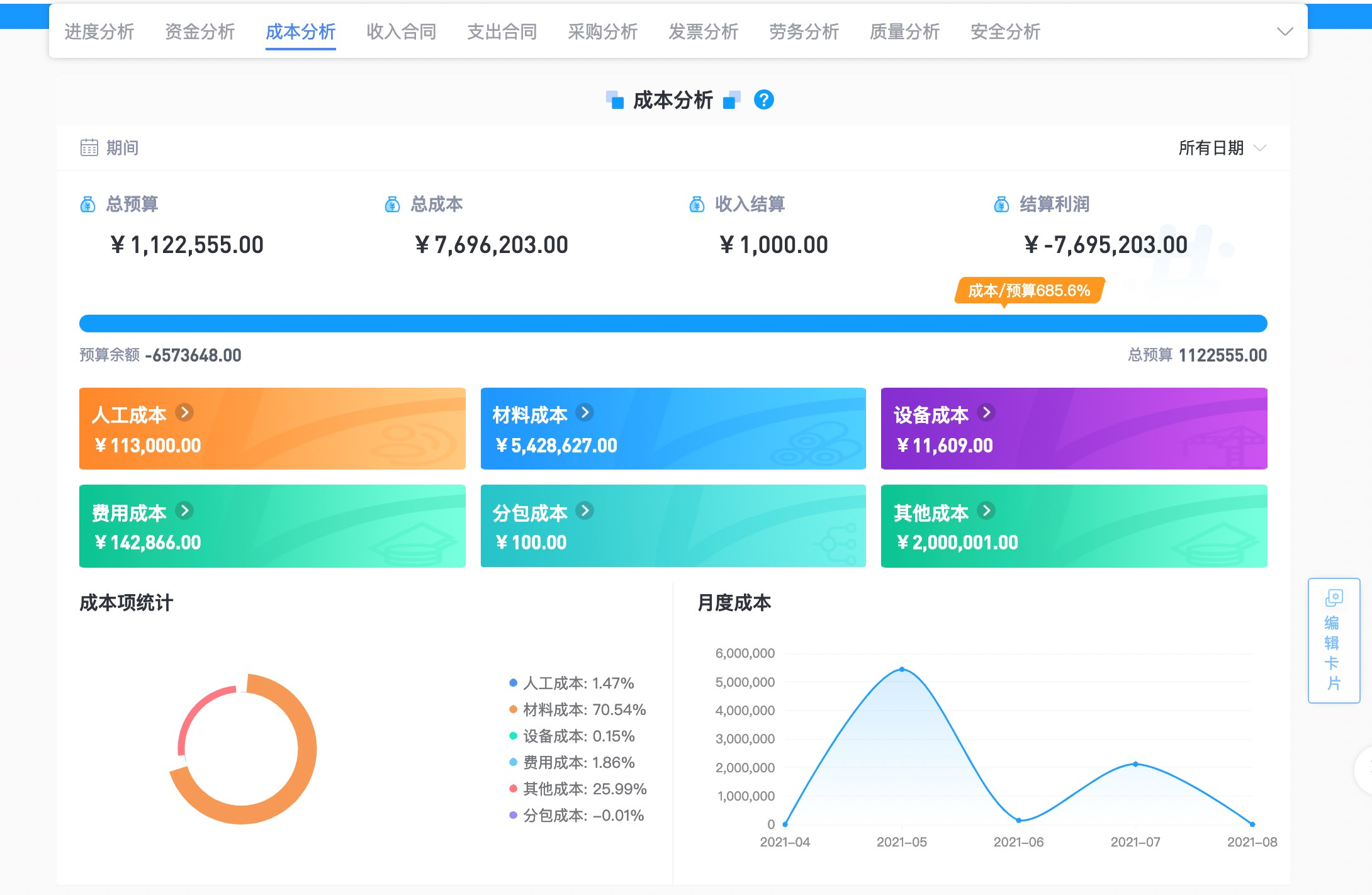
Task: Open 其他成本 details arrow icon
Action: pyautogui.click(x=986, y=510)
